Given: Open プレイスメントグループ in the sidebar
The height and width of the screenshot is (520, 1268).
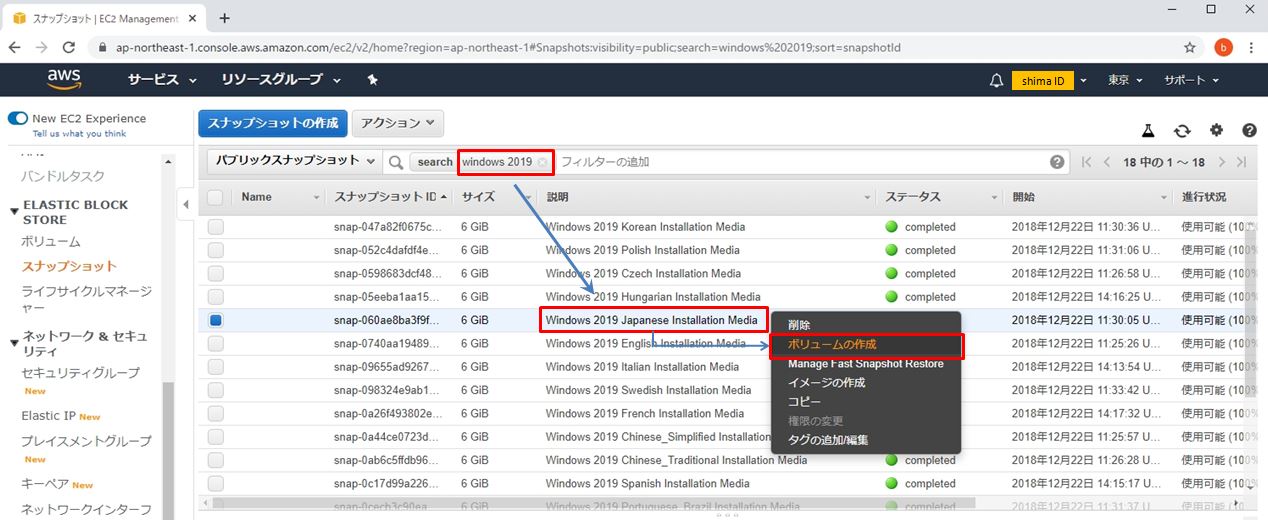Looking at the screenshot, I should [87, 441].
